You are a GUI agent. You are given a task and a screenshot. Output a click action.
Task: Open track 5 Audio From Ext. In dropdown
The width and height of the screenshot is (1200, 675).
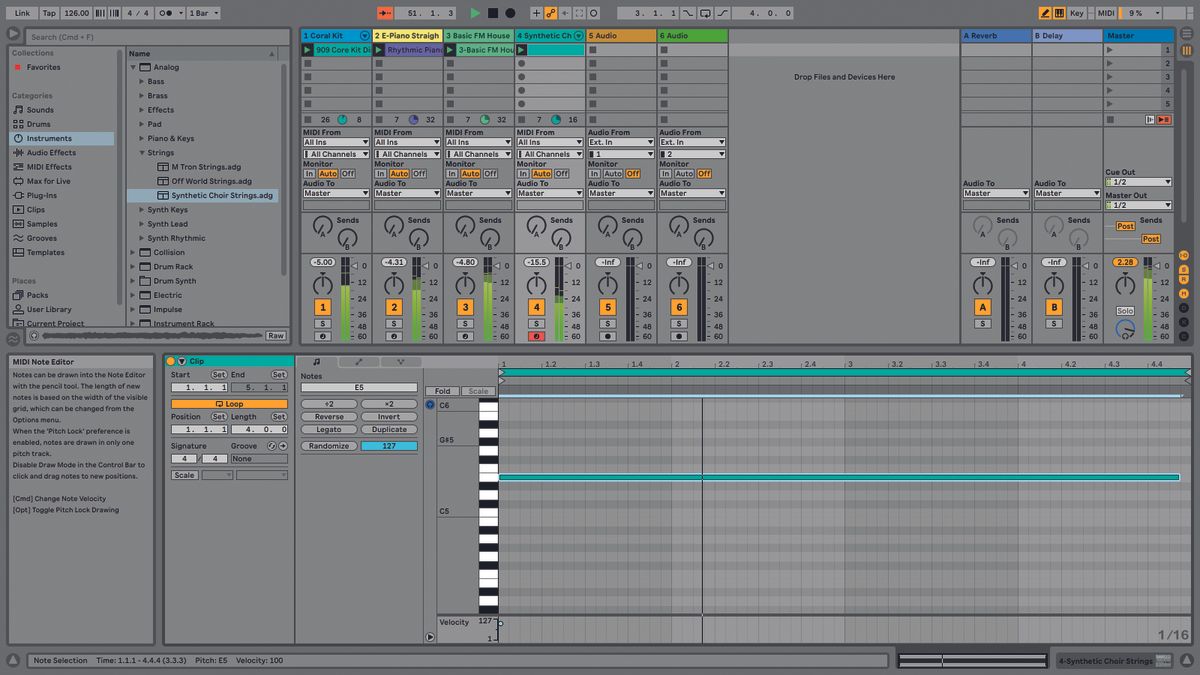click(x=620, y=142)
